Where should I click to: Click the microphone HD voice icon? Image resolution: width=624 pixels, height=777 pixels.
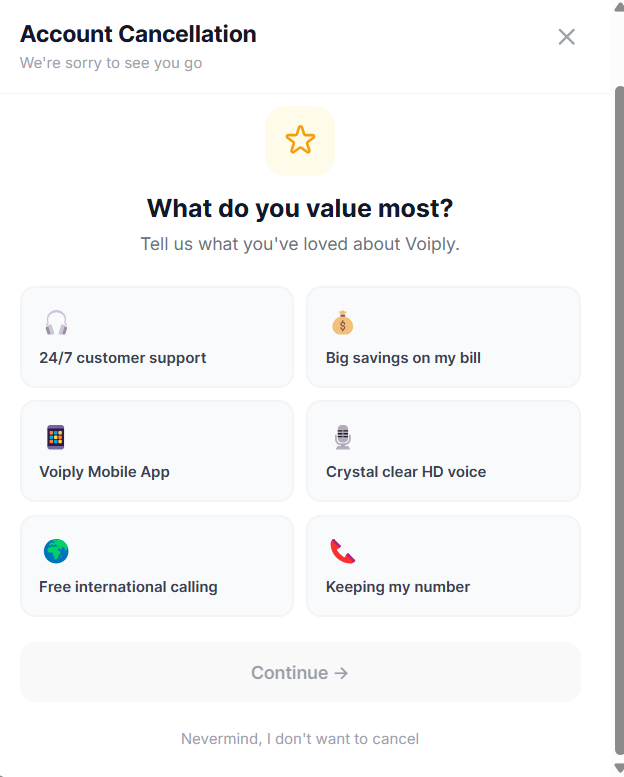[x=343, y=437]
